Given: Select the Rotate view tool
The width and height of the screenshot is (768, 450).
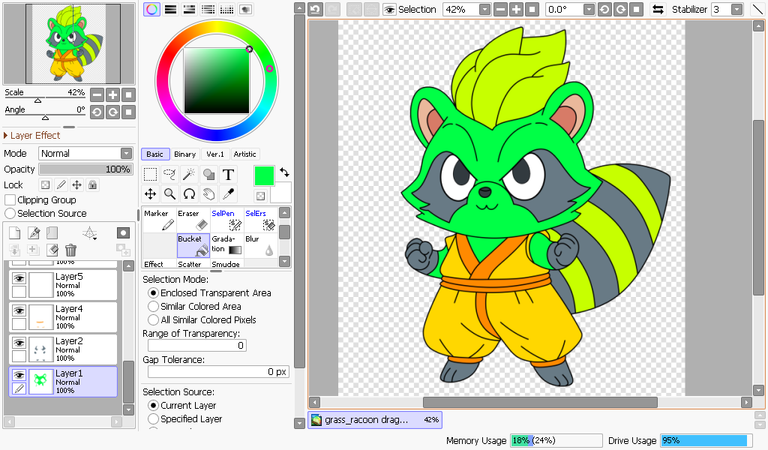Looking at the screenshot, I should [189, 194].
